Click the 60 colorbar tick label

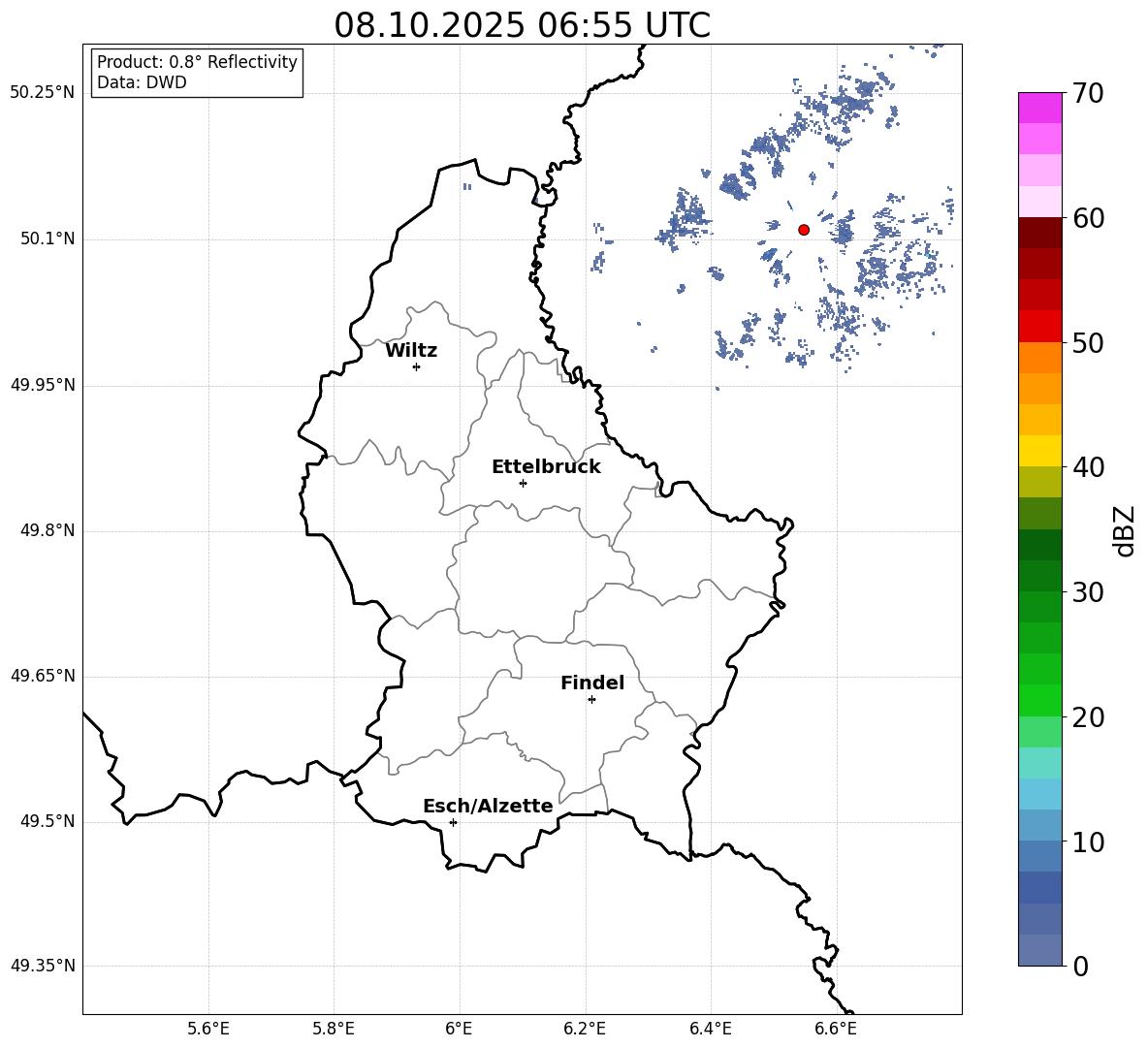coord(1089,218)
